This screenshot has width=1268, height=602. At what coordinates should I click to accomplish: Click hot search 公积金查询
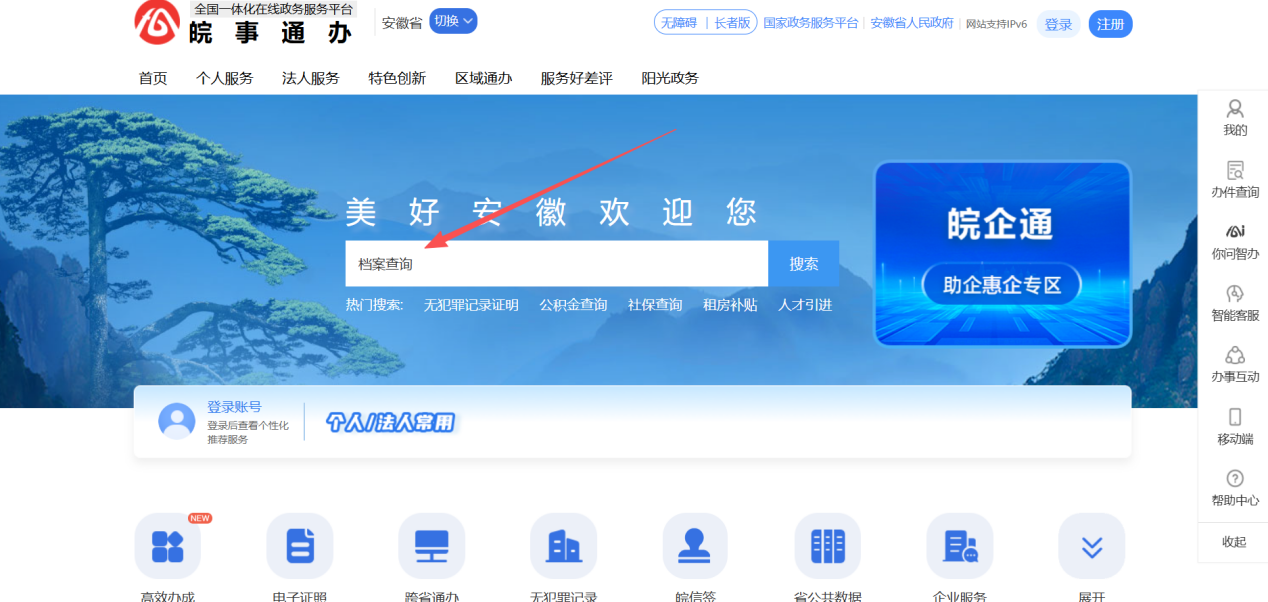[574, 305]
